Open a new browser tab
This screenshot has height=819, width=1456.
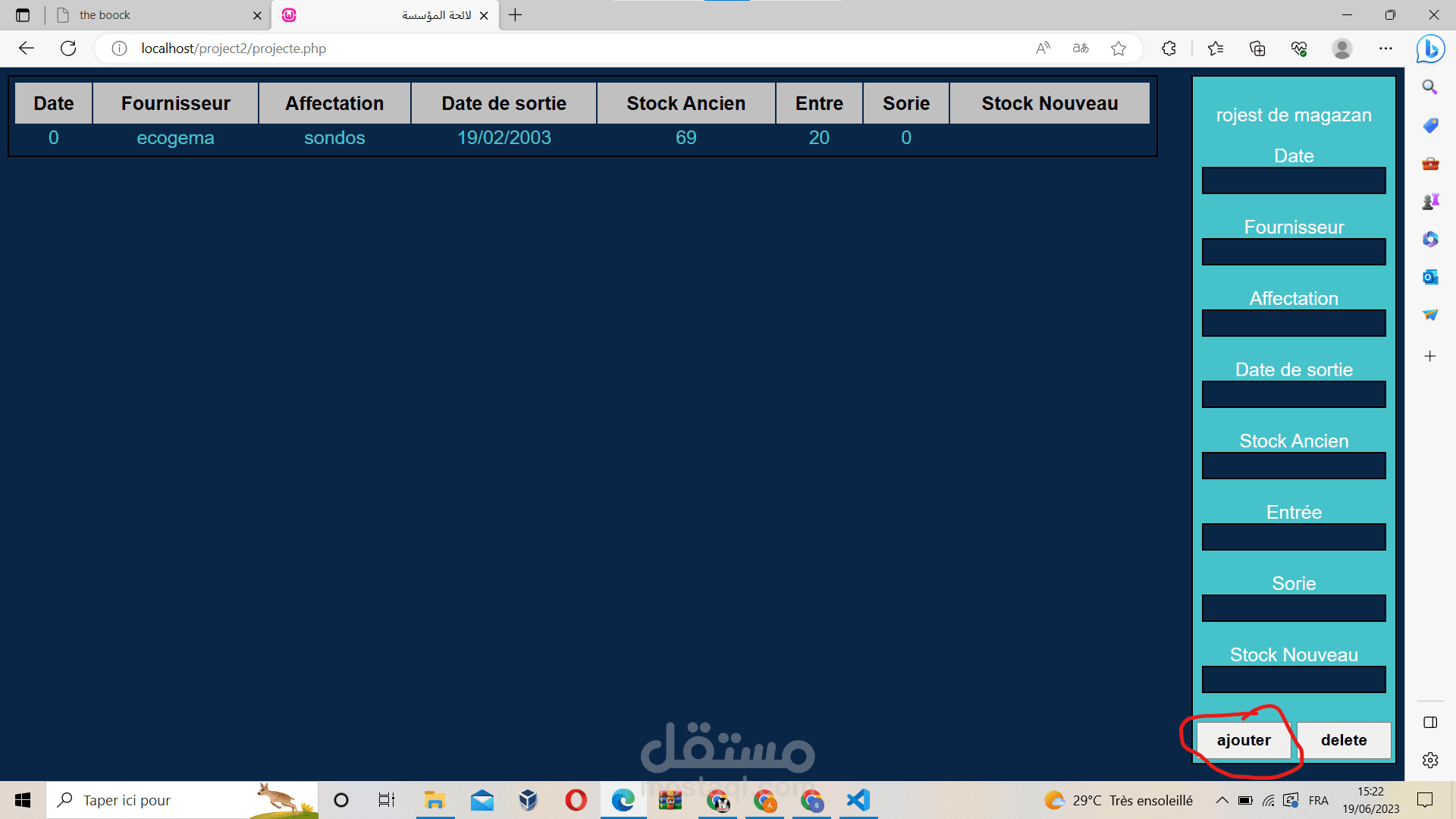[x=516, y=15]
